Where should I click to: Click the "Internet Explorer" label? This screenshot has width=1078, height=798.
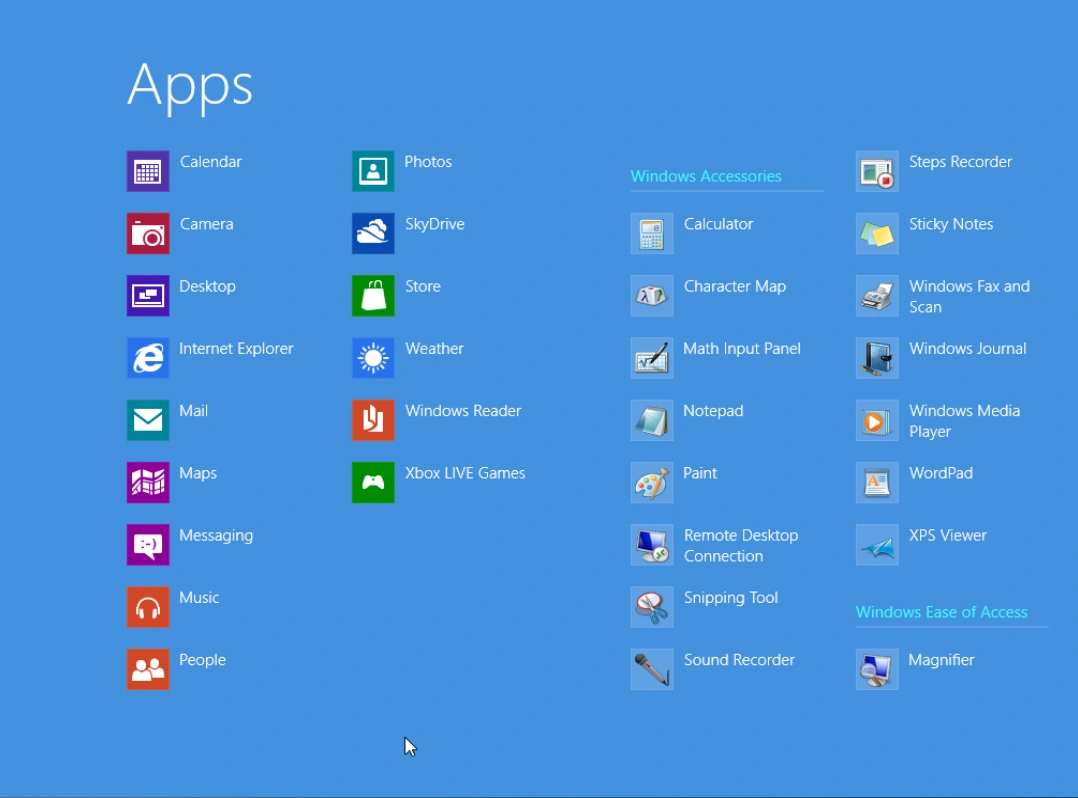tap(236, 348)
